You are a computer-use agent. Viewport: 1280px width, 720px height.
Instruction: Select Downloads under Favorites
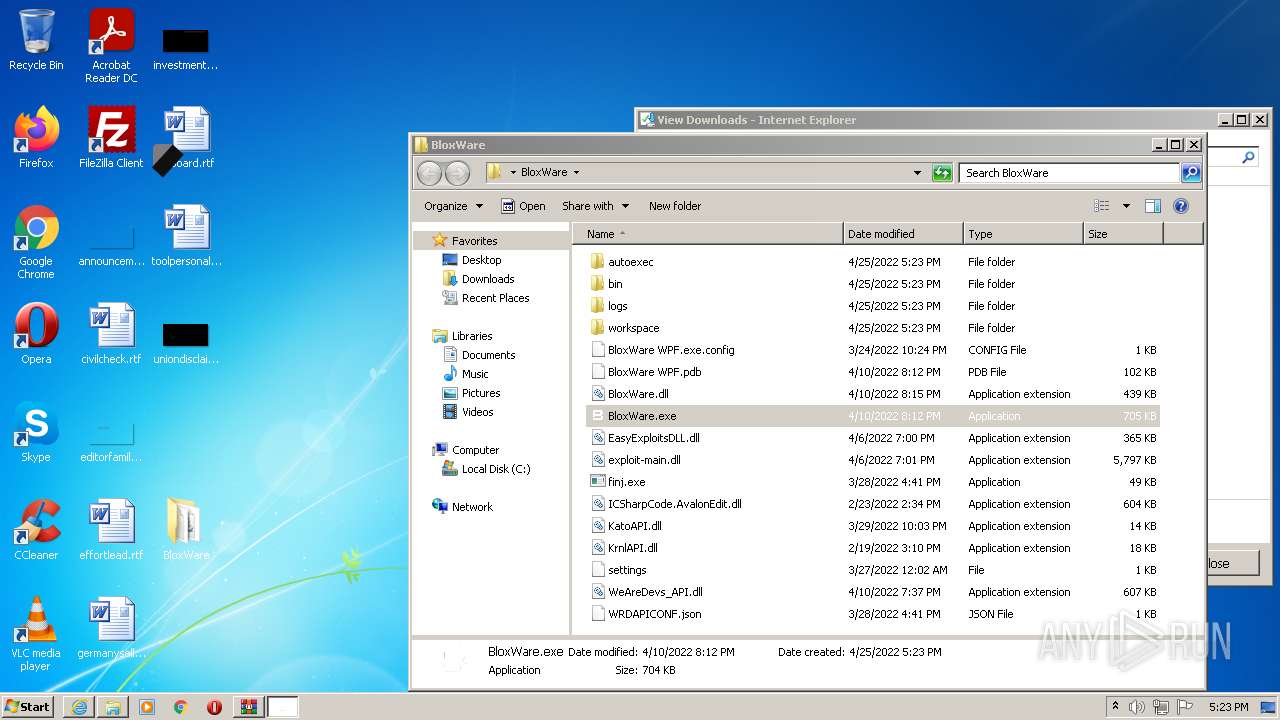[x=487, y=279]
